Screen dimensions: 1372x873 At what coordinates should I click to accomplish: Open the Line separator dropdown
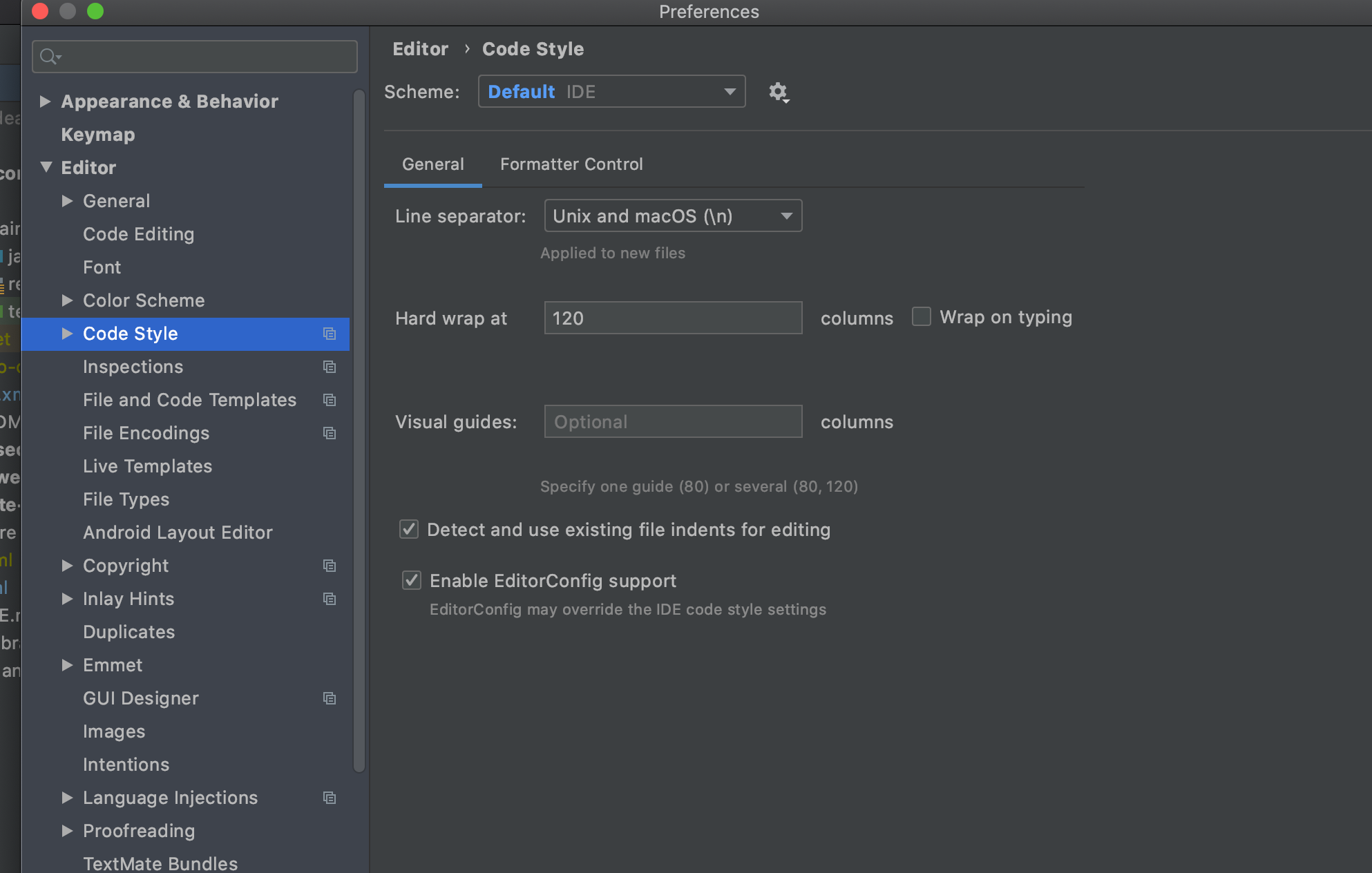click(x=673, y=216)
